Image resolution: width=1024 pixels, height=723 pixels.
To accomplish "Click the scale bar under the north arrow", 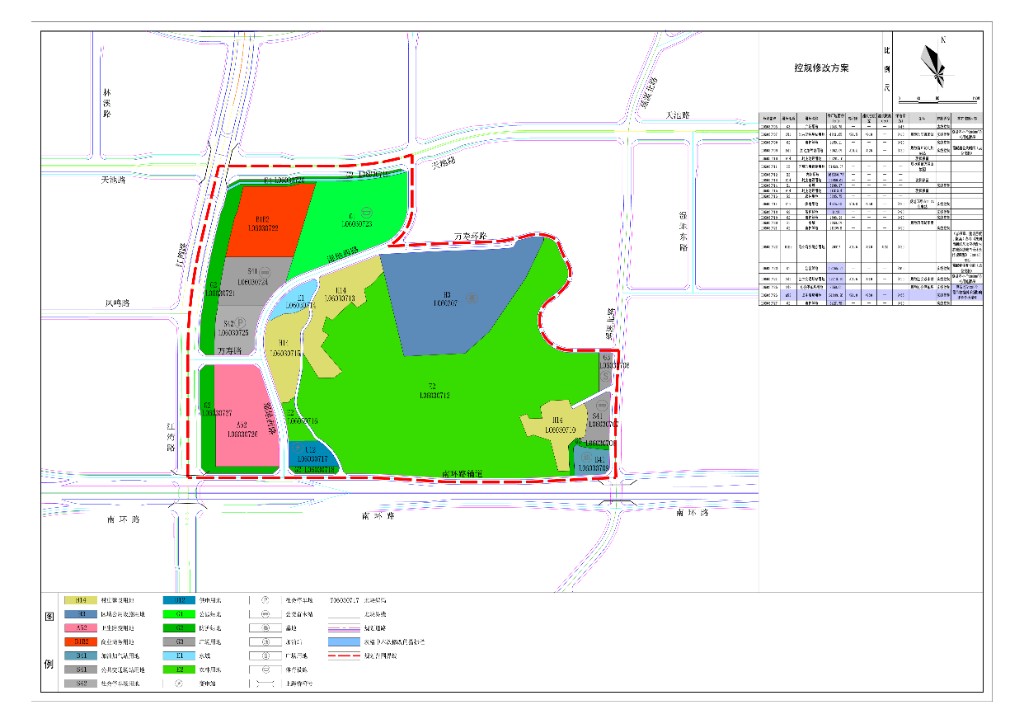I will pyautogui.click(x=938, y=100).
